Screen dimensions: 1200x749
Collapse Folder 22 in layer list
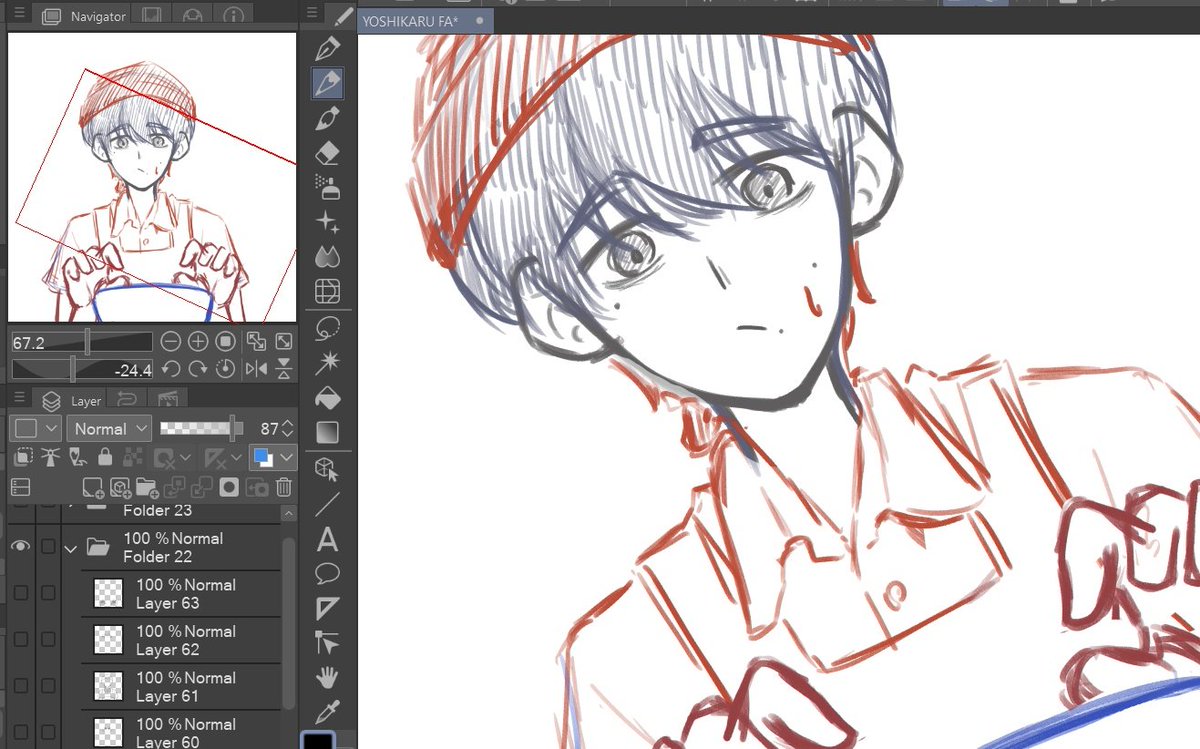71,548
